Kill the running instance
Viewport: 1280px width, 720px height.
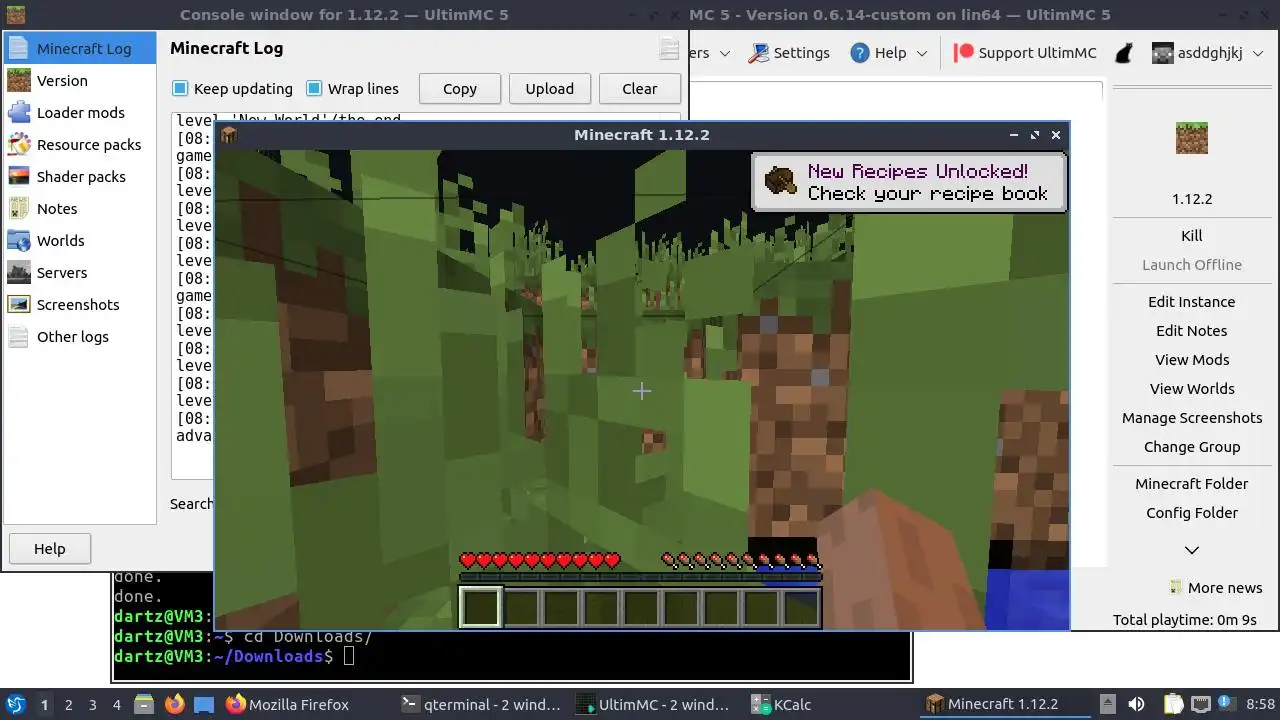click(1192, 236)
